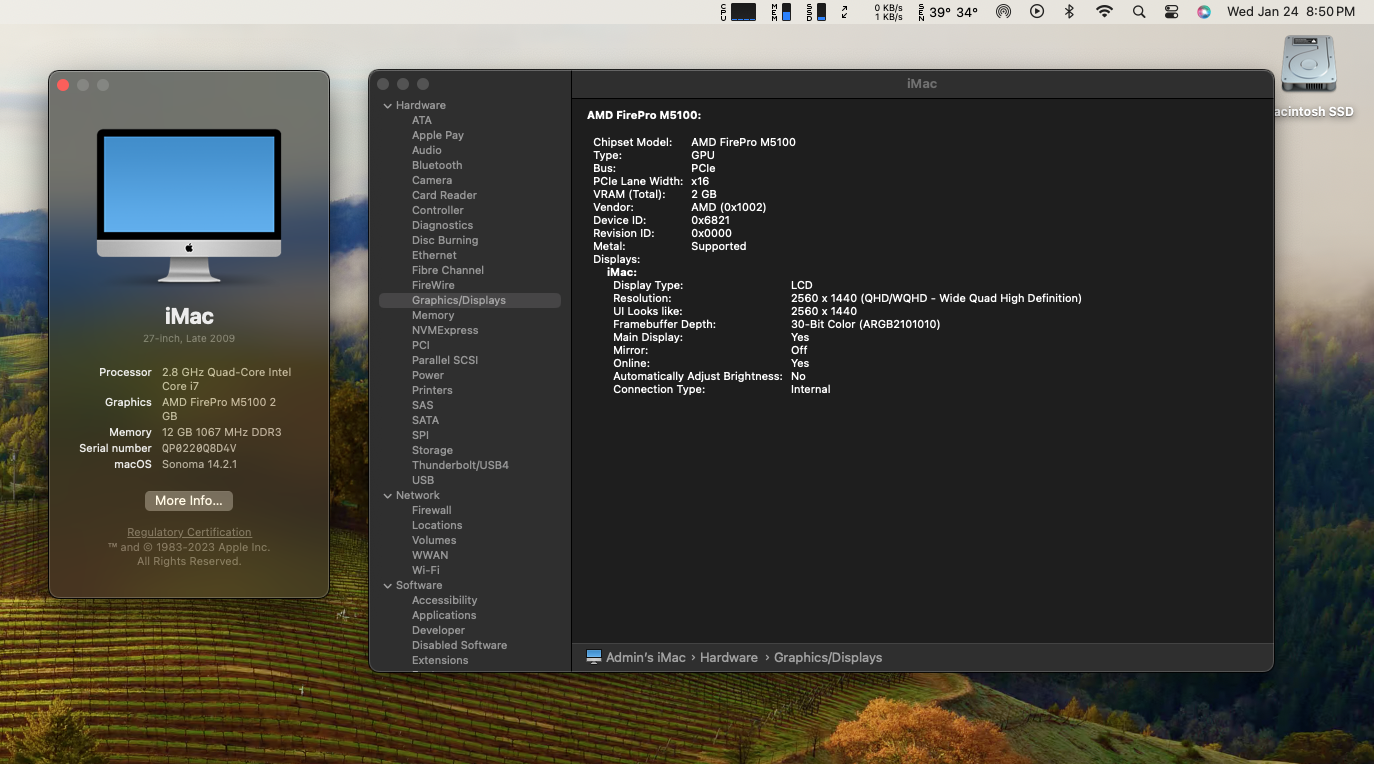Image resolution: width=1374 pixels, height=764 pixels.
Task: Collapse the Network section chevron
Action: pyautogui.click(x=388, y=495)
